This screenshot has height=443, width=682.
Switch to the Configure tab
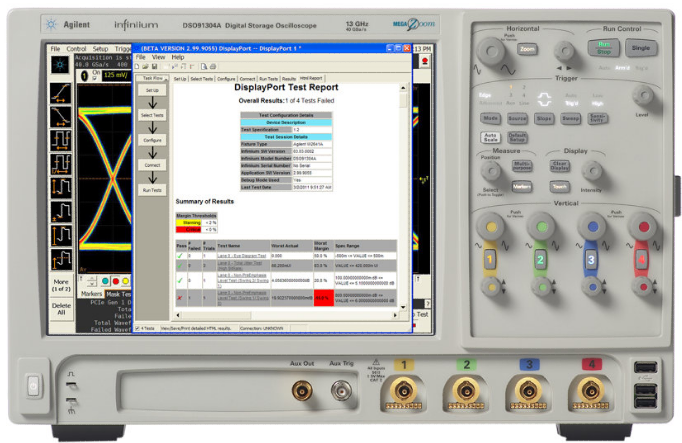tap(226, 79)
